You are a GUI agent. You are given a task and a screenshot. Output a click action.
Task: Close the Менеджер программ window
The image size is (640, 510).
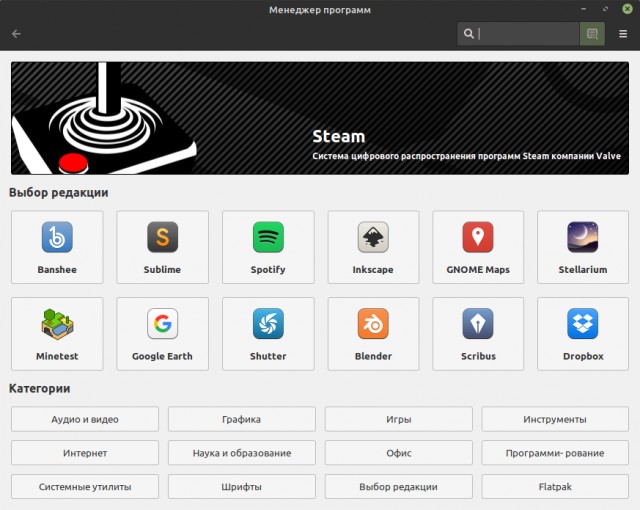[x=627, y=9]
